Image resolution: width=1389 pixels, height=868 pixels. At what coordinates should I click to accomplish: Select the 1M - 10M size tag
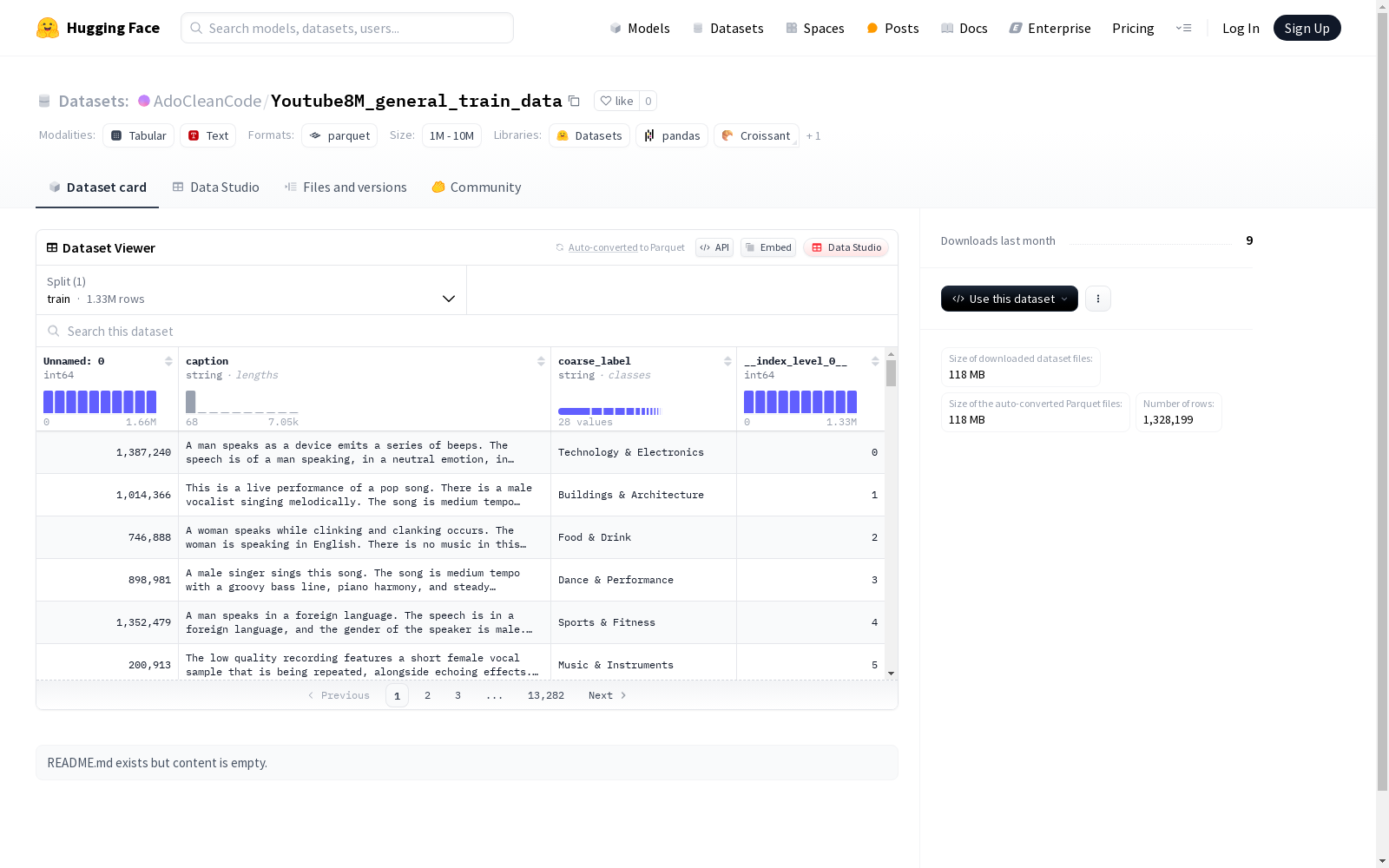[x=451, y=135]
